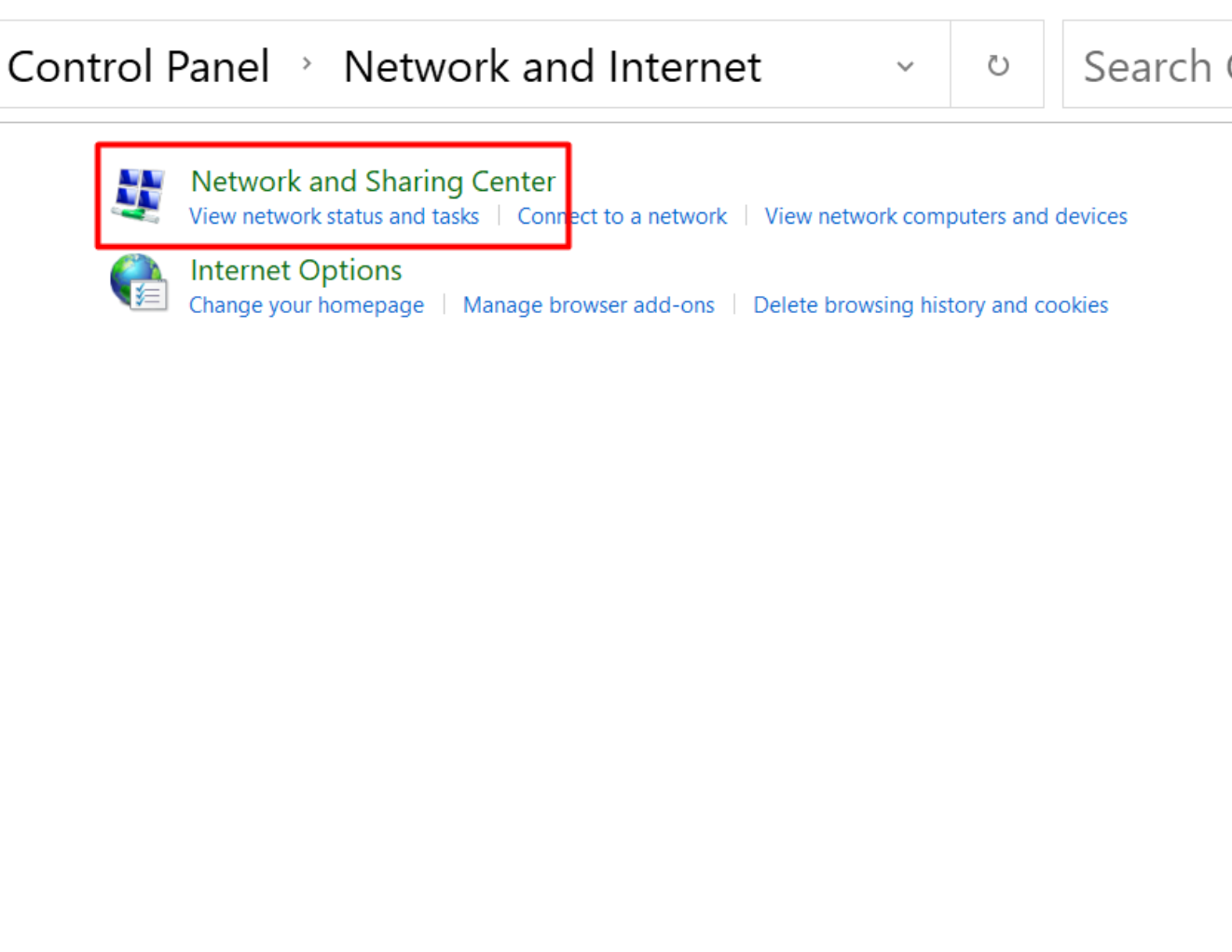Screen dimensions: 1232x952
Task: Click blank area of the content pane
Action: click(x=615, y=605)
